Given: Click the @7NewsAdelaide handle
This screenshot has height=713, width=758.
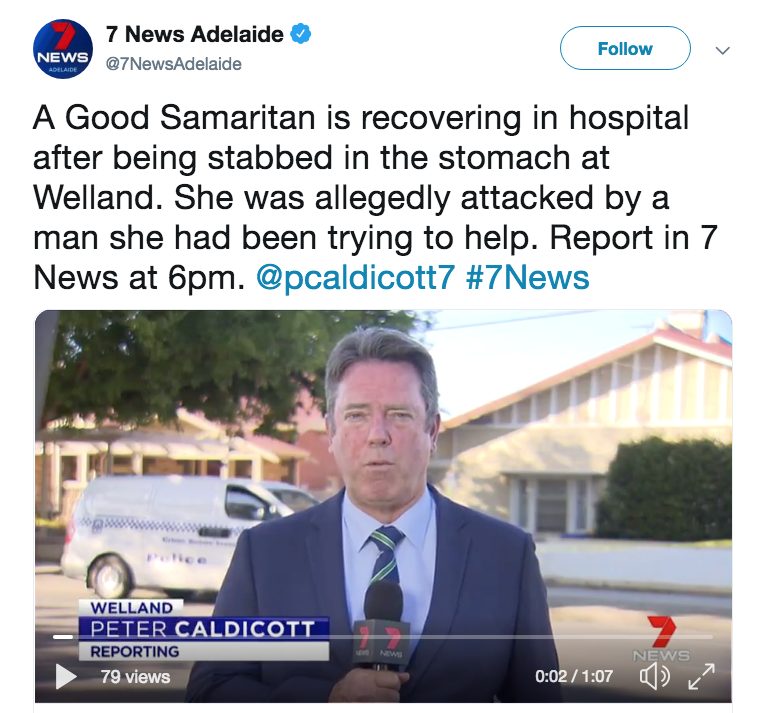Looking at the screenshot, I should (174, 64).
